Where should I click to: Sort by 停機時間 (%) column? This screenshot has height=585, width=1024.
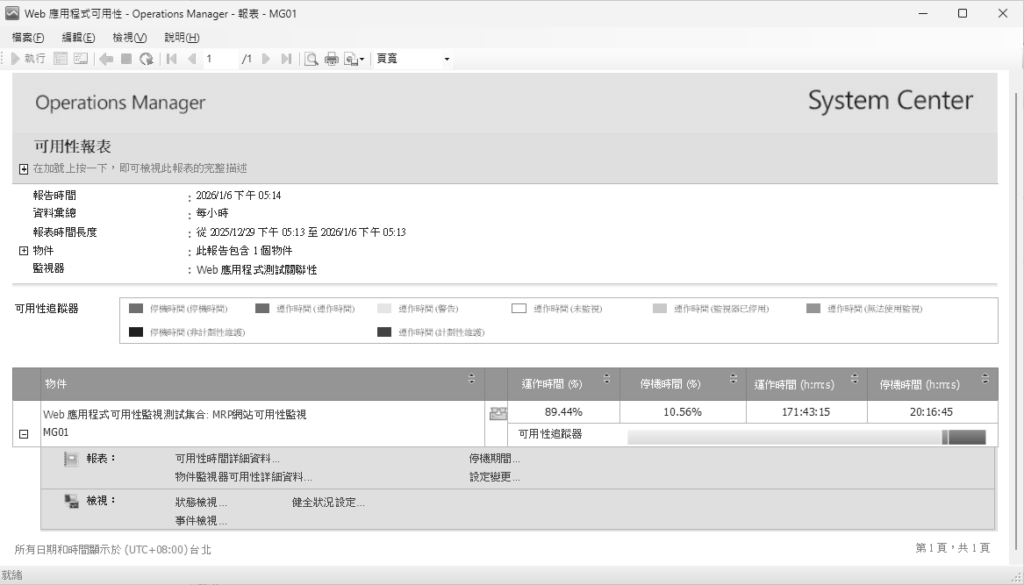pos(733,379)
